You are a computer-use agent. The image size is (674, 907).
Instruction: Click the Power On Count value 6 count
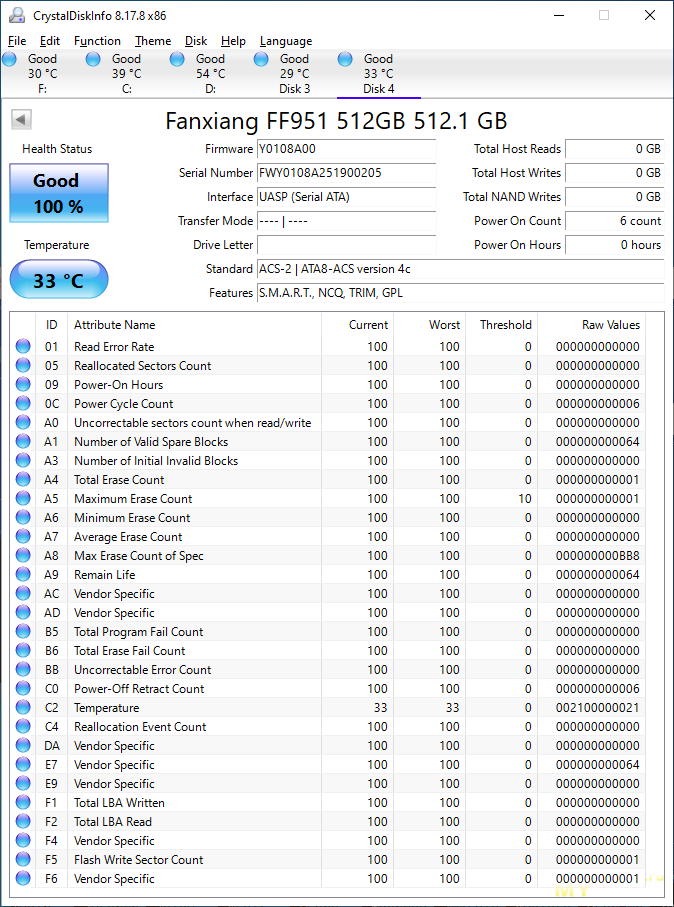614,221
